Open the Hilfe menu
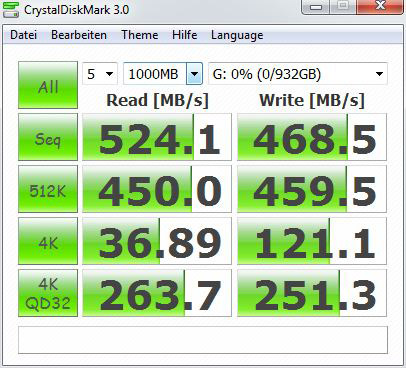The image size is (406, 368). 185,35
